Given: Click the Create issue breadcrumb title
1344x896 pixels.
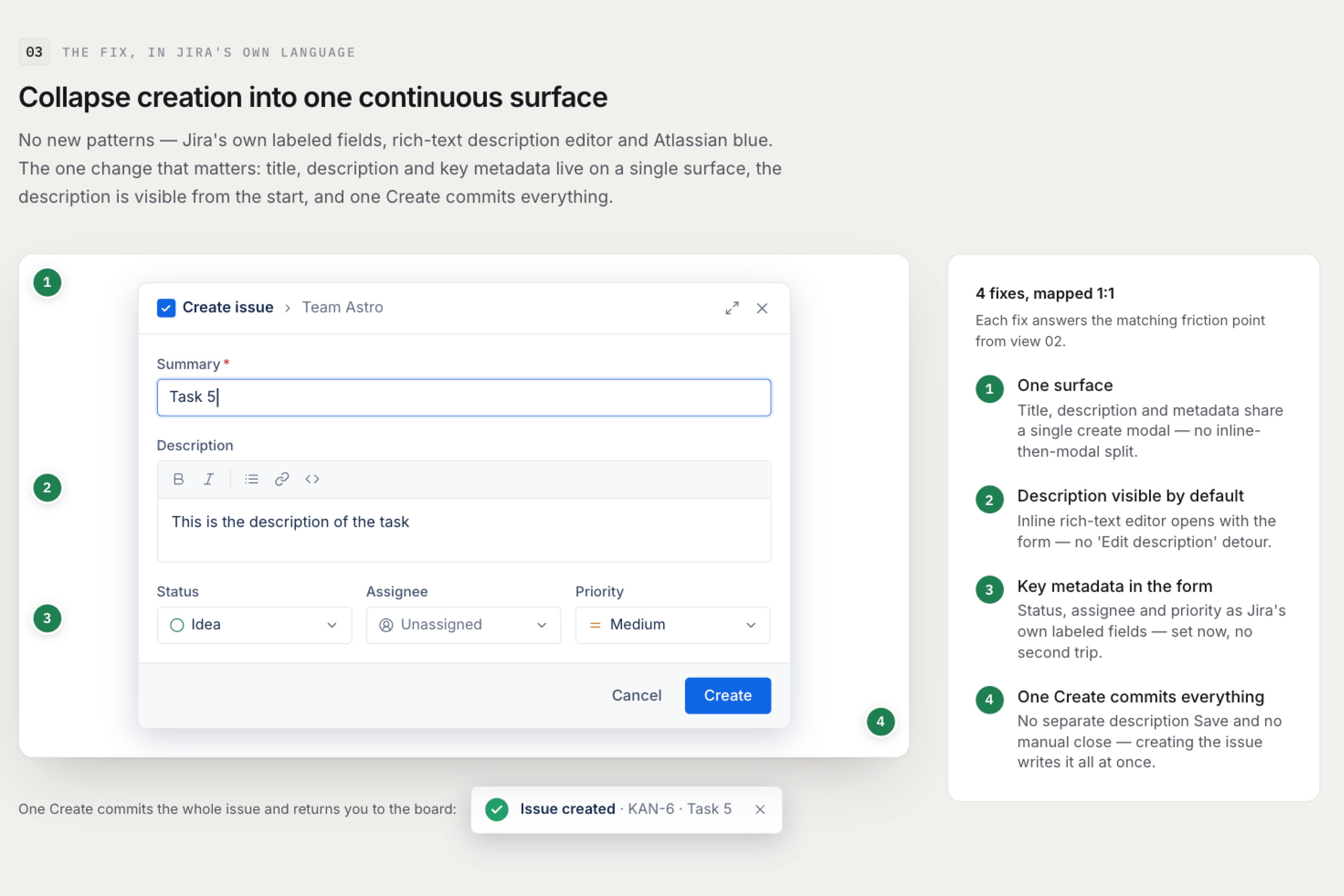Looking at the screenshot, I should tap(228, 308).
